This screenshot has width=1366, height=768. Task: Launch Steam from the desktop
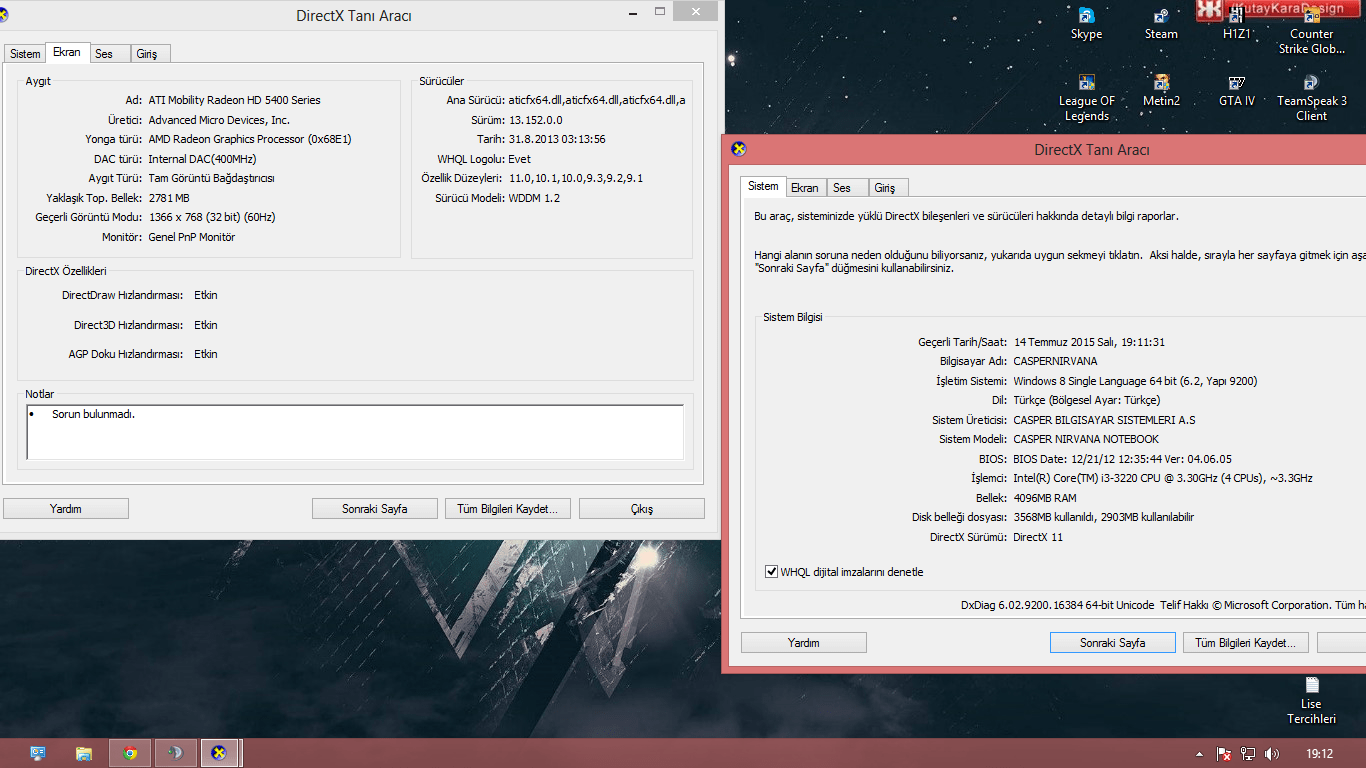[x=1161, y=24]
